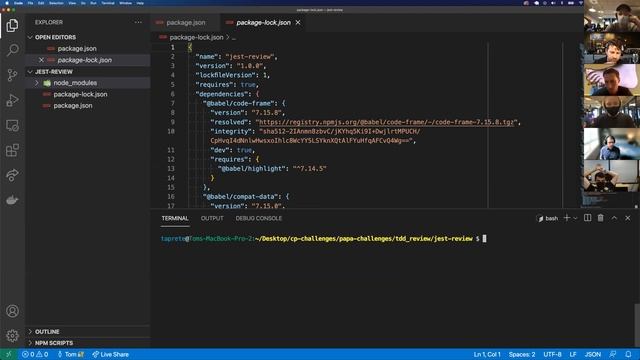Open the registry.npmjs.org code-frame URL link

(x=386, y=122)
